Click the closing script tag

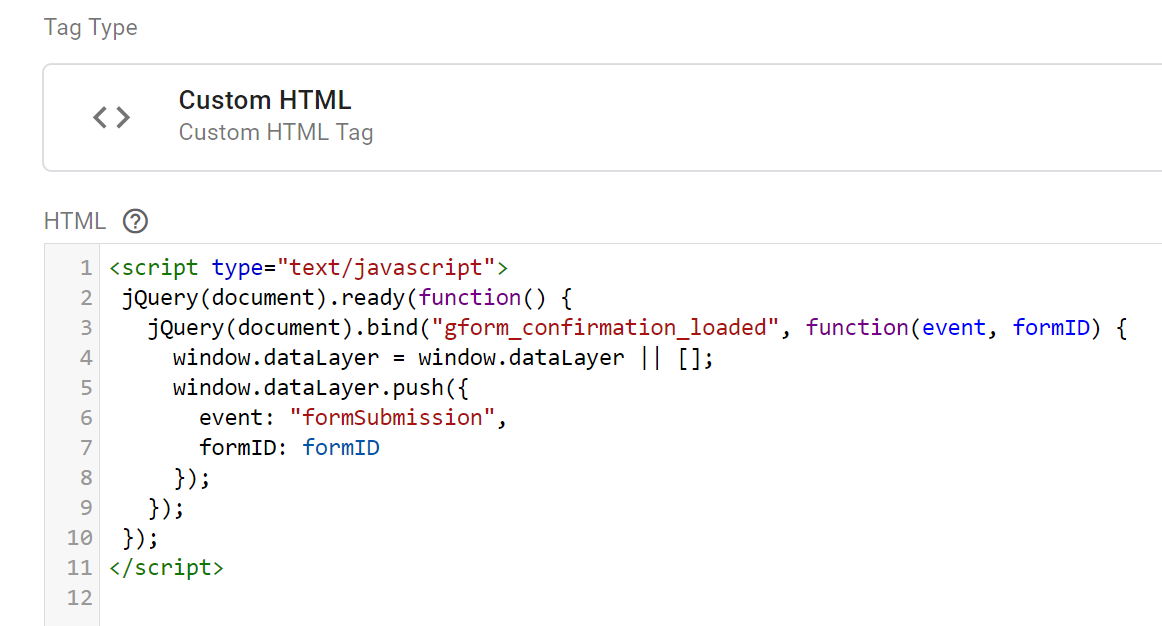166,568
